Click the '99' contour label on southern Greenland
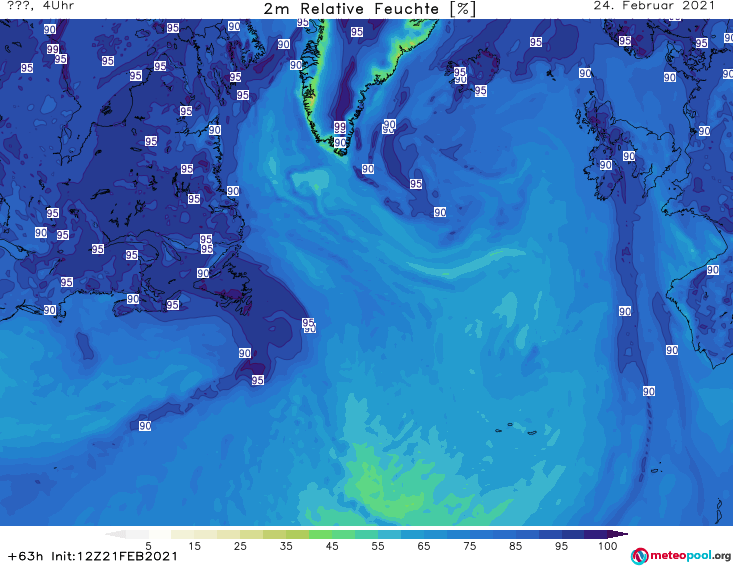Image resolution: width=733 pixels, height=566 pixels. (340, 127)
